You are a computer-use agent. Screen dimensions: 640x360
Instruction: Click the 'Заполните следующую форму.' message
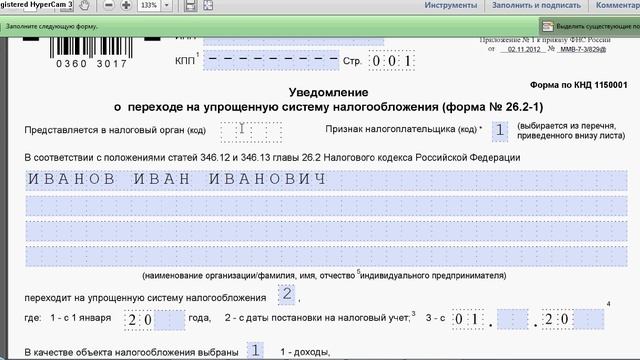(51, 27)
